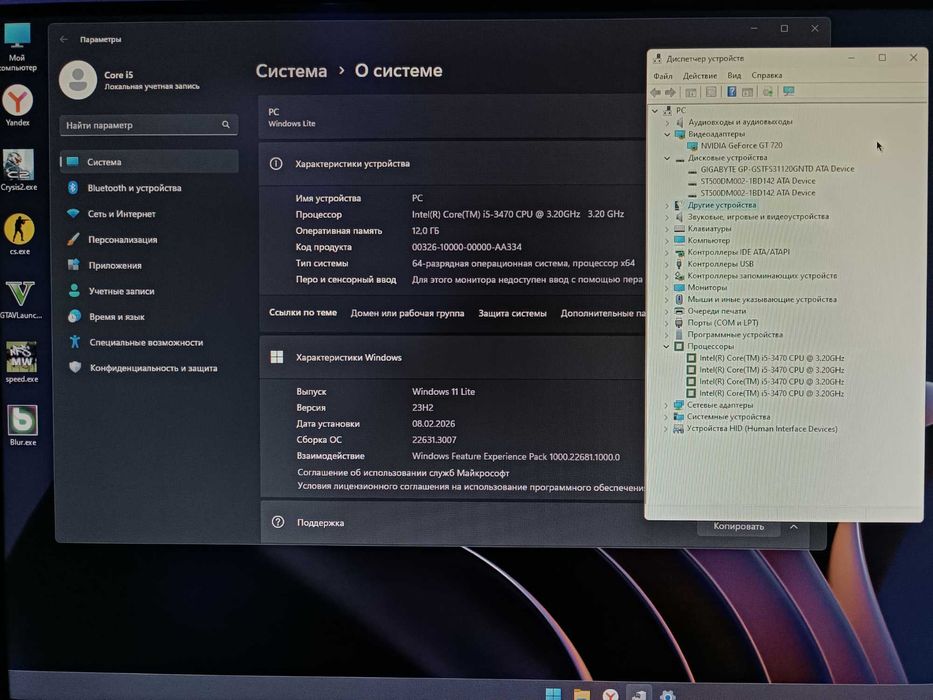
Task: Open Соглашение об использовании служб Майкрософт link
Action: tap(403, 473)
